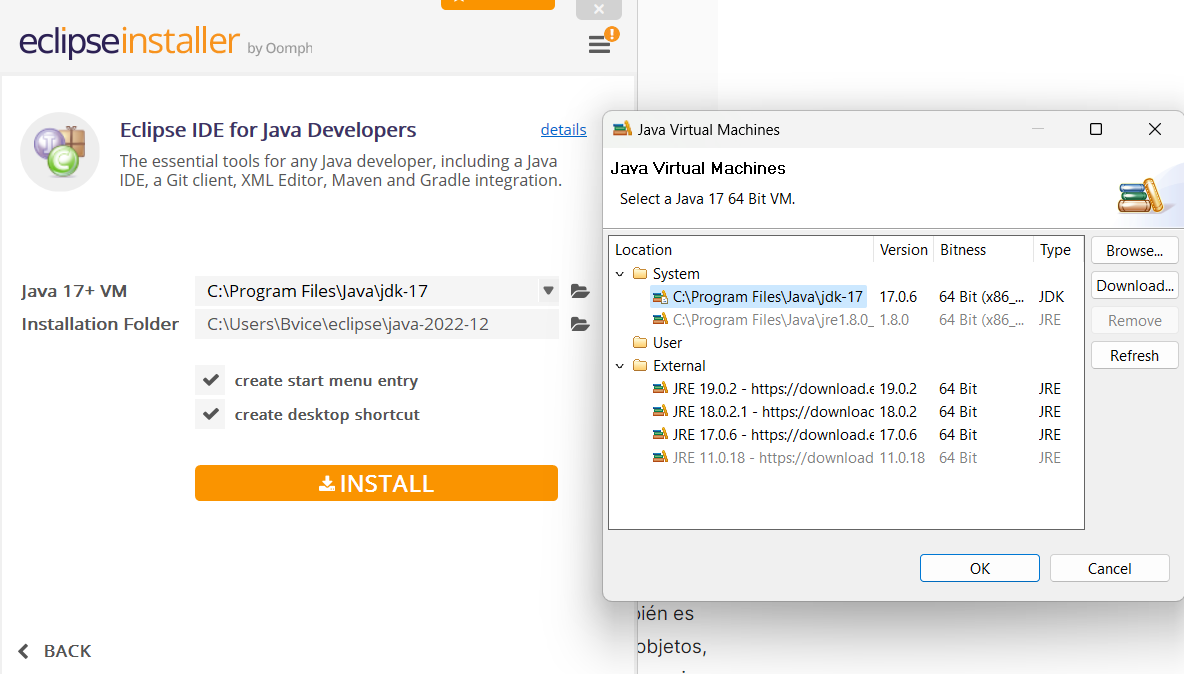Browse for Installation Folder using folder icon
1184x674 pixels.
click(x=580, y=325)
